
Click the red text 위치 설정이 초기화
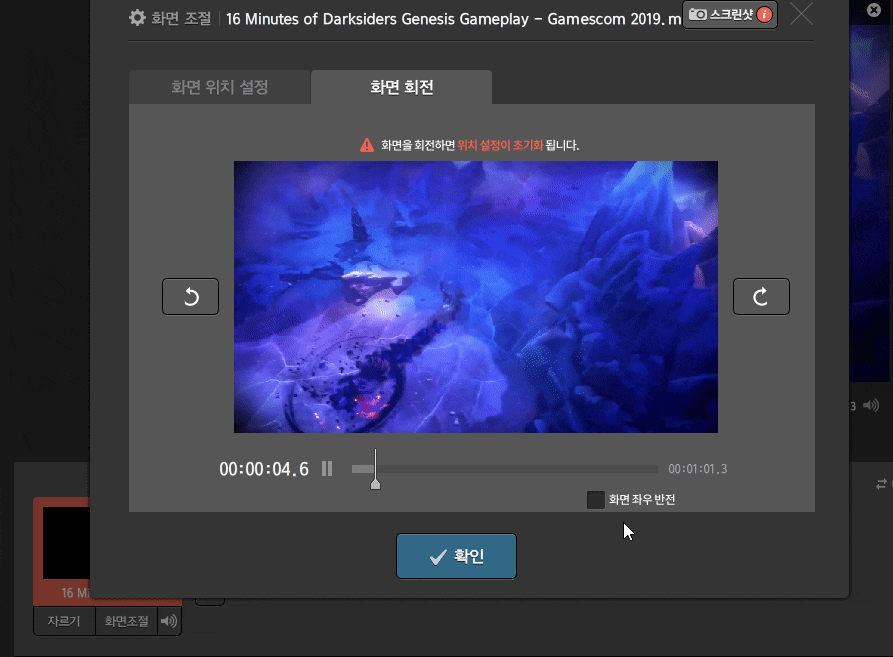[500, 145]
